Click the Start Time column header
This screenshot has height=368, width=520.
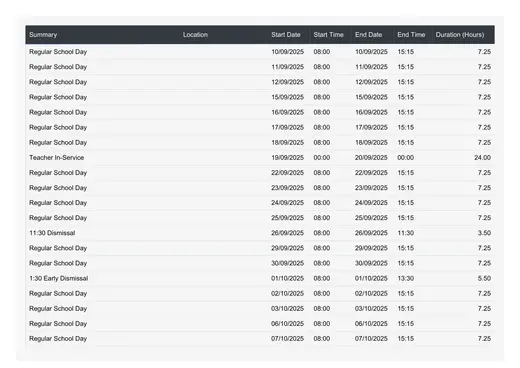point(328,35)
